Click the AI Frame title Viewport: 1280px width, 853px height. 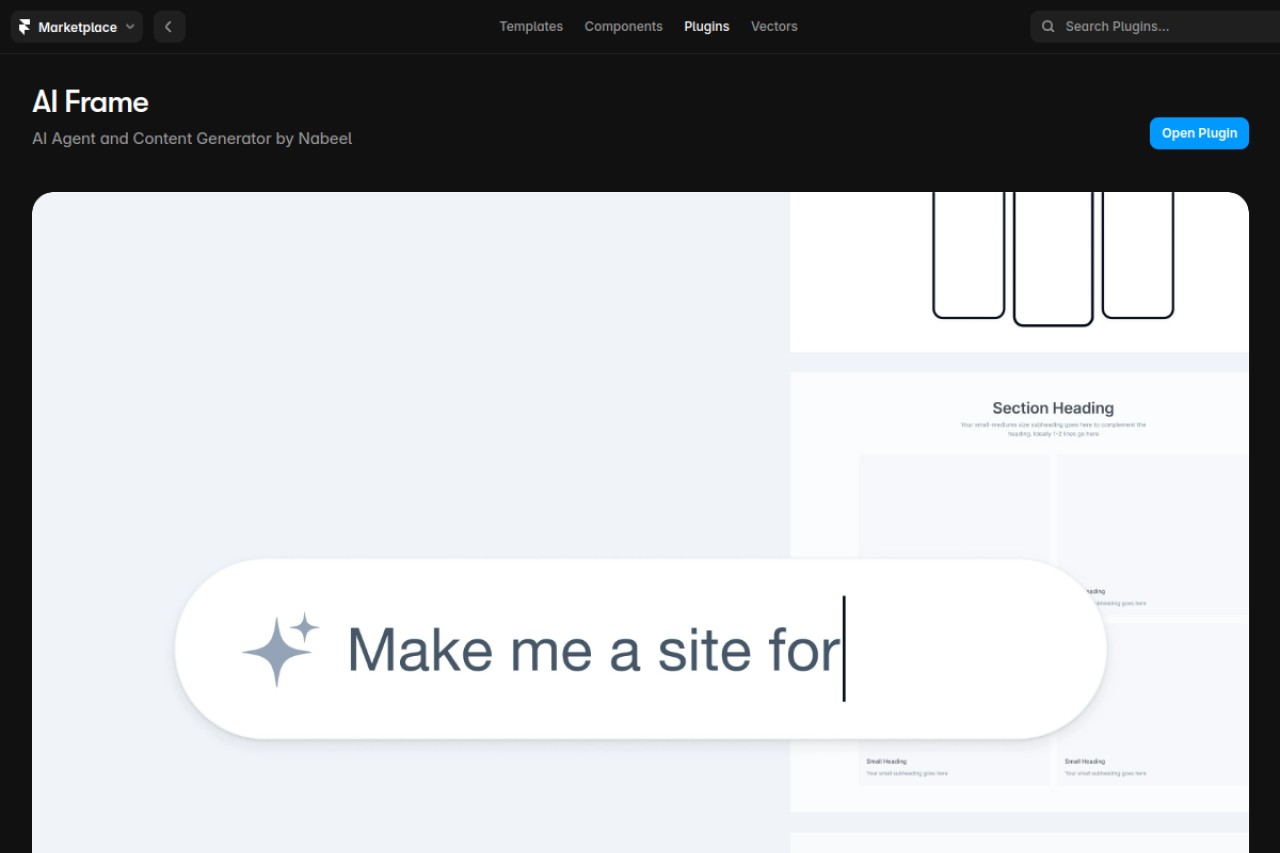click(x=90, y=102)
